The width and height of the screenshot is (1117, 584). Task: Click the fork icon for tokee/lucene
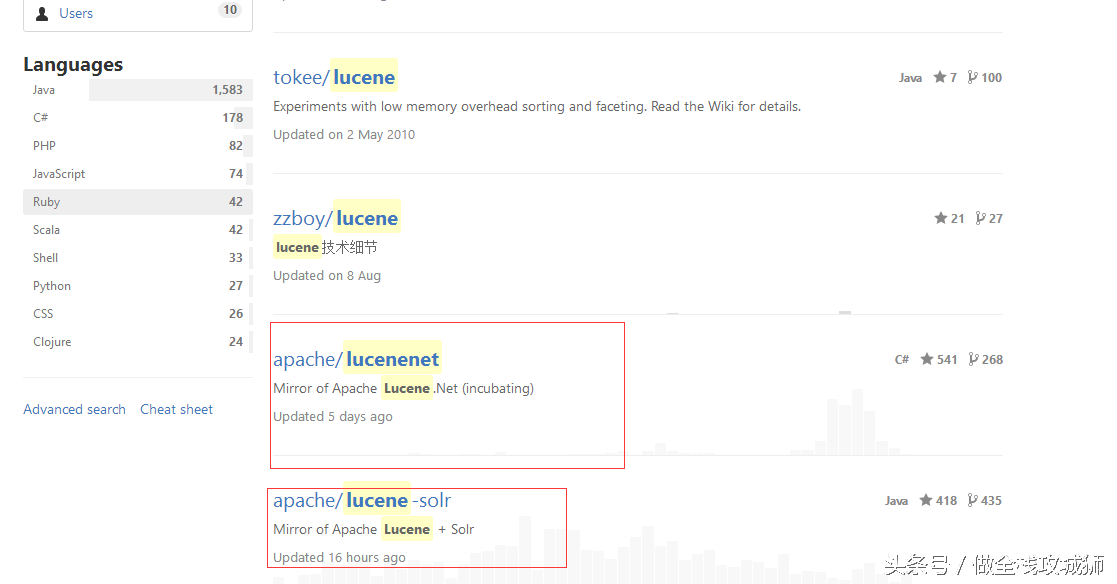pyautogui.click(x=972, y=77)
